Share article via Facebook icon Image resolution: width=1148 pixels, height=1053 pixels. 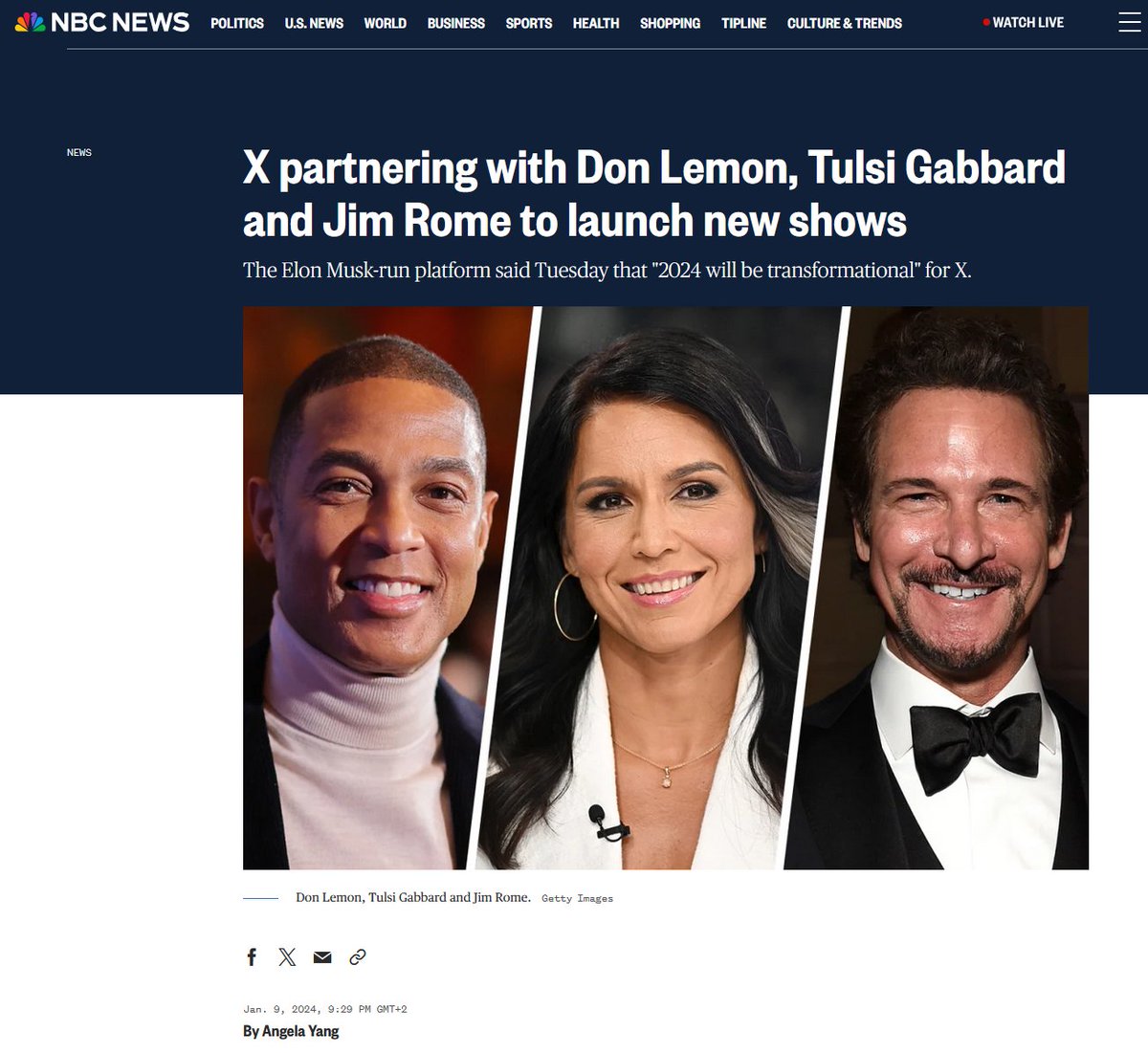coord(252,956)
